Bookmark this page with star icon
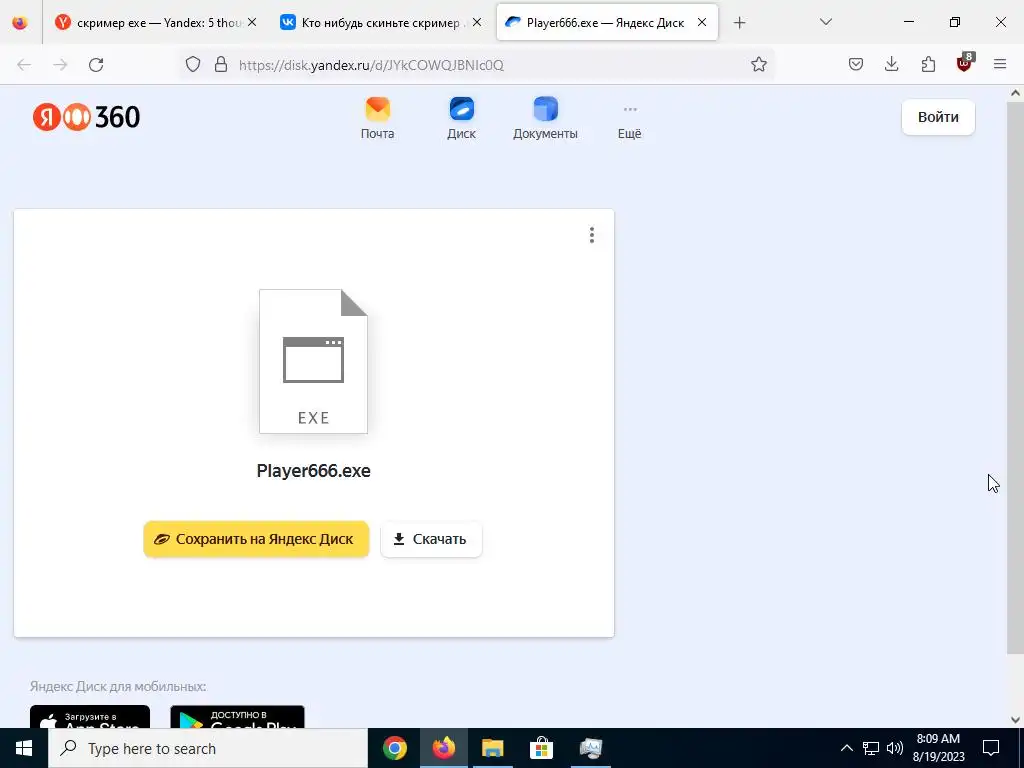1024x768 pixels. [x=758, y=65]
